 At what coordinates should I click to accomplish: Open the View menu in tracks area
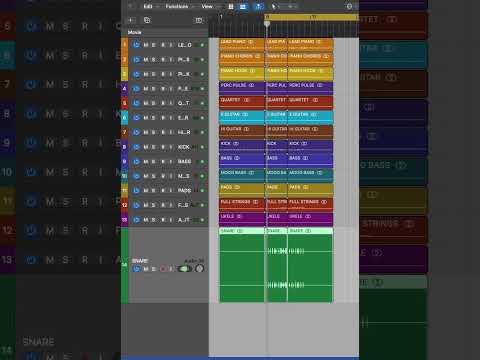(207, 6)
